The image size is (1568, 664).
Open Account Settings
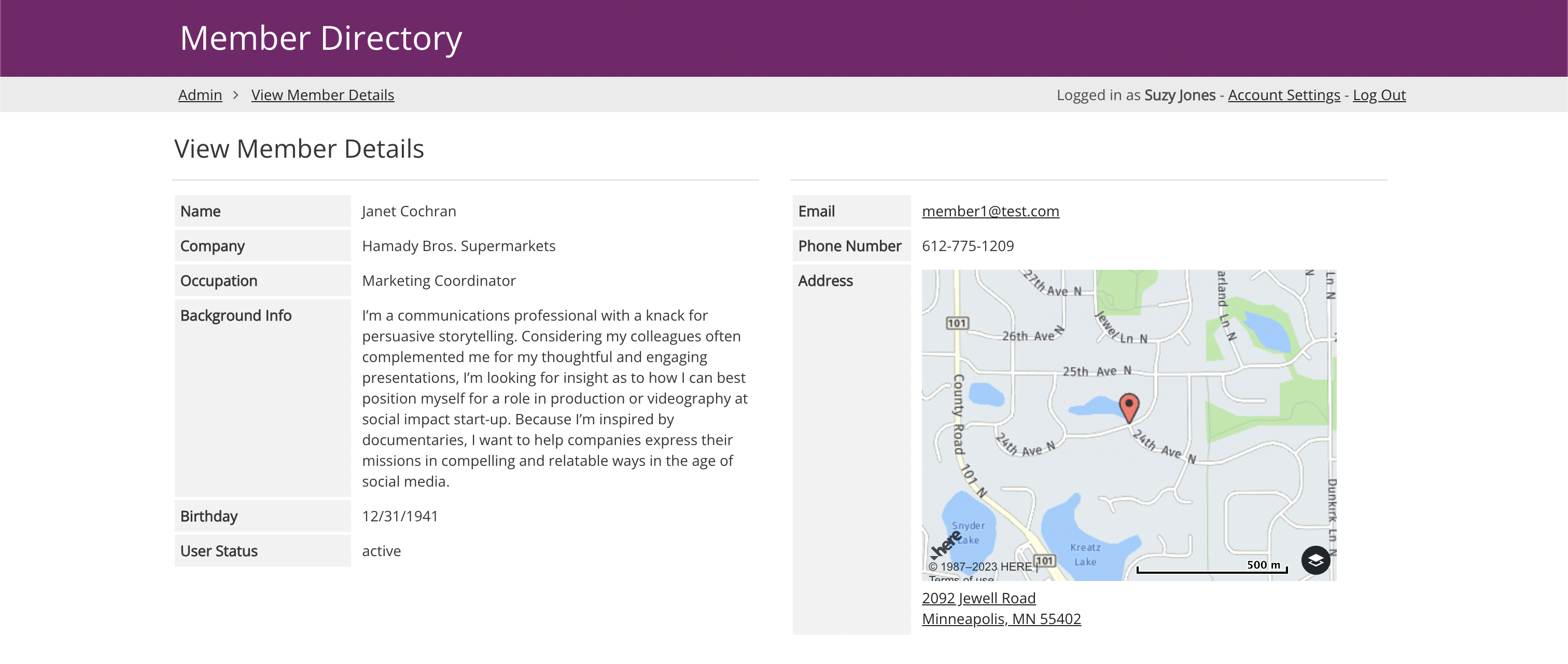pos(1283,95)
